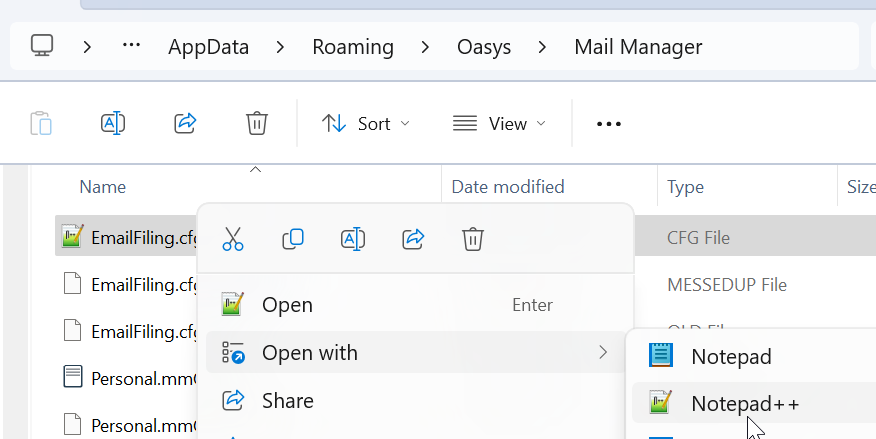
Task: Open the Sort dropdown
Action: [x=365, y=124]
